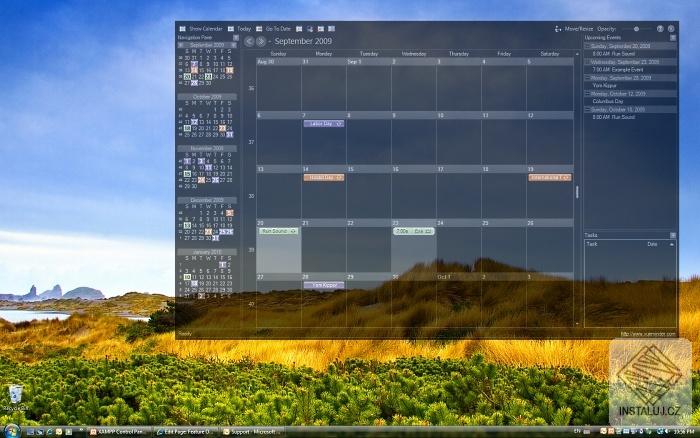Image resolution: width=700 pixels, height=438 pixels.
Task: Select week number 37 in month view
Action: [251, 142]
